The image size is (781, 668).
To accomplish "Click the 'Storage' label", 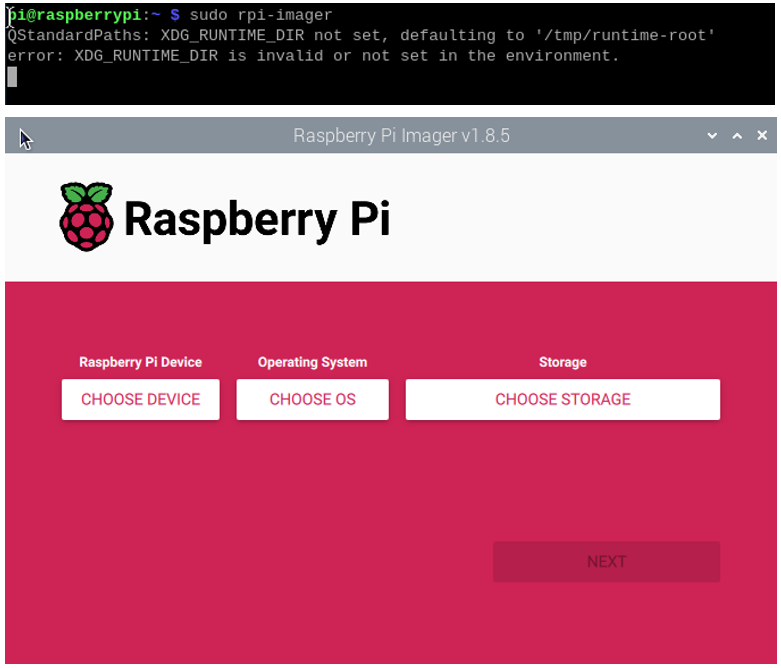I will point(562,362).
